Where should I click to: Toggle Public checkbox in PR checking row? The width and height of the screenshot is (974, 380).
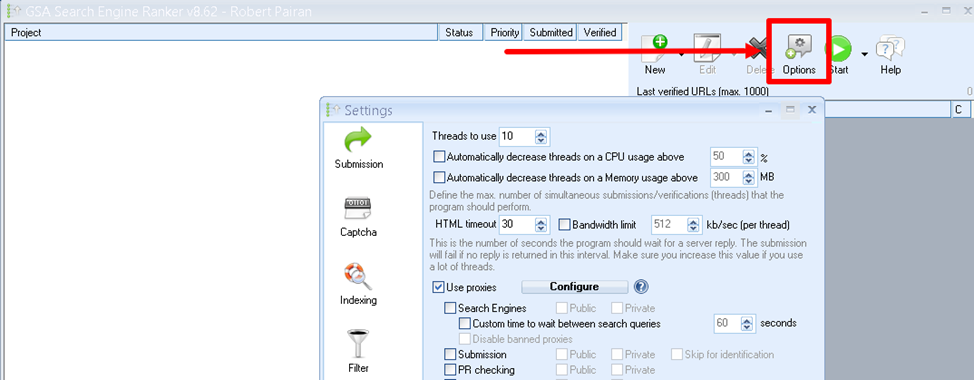(562, 370)
